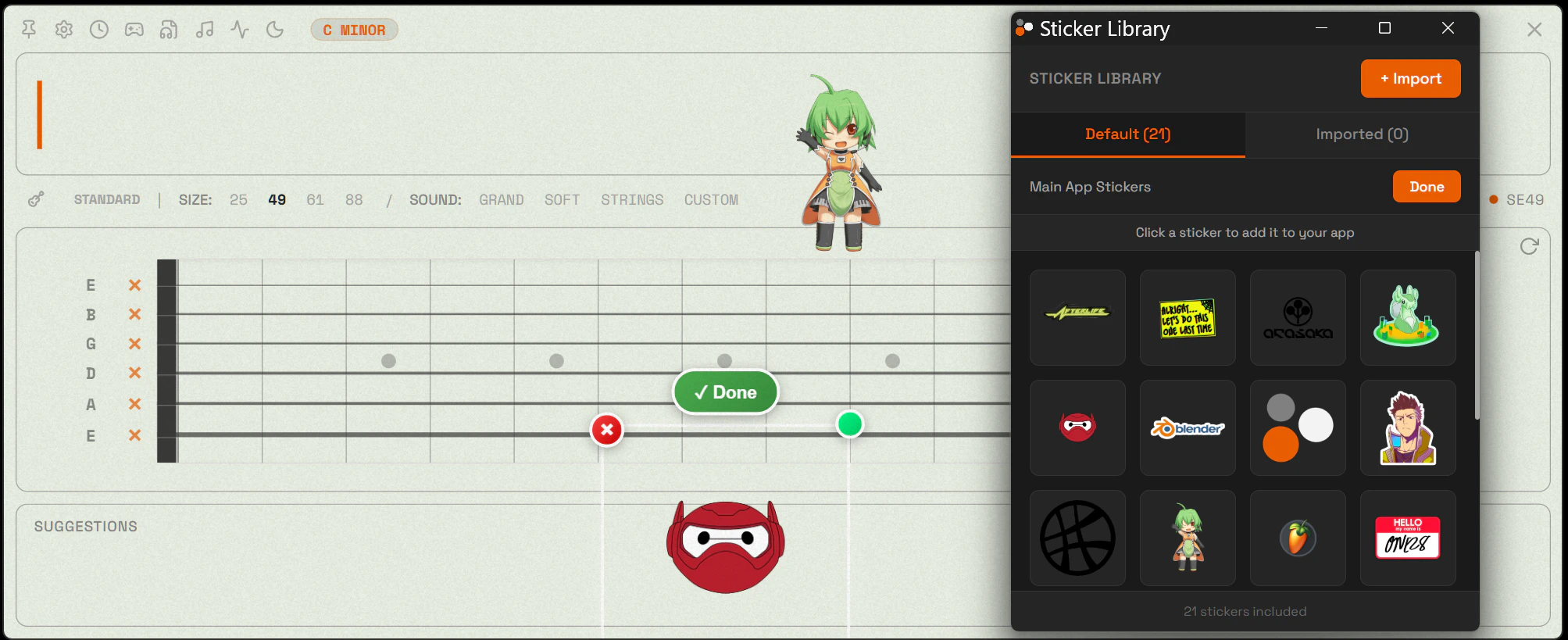Open settings gear in top toolbar

pos(64,30)
